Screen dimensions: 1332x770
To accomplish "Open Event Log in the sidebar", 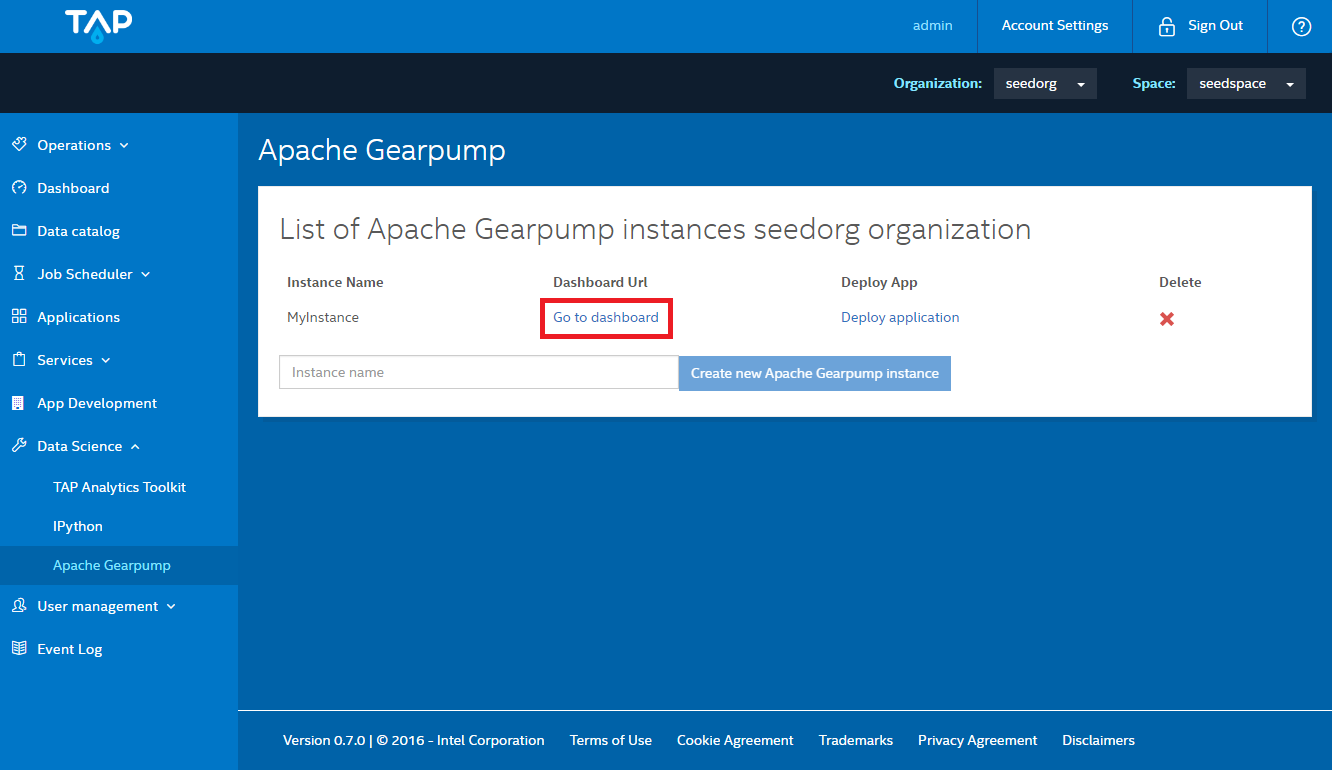I will (69, 649).
